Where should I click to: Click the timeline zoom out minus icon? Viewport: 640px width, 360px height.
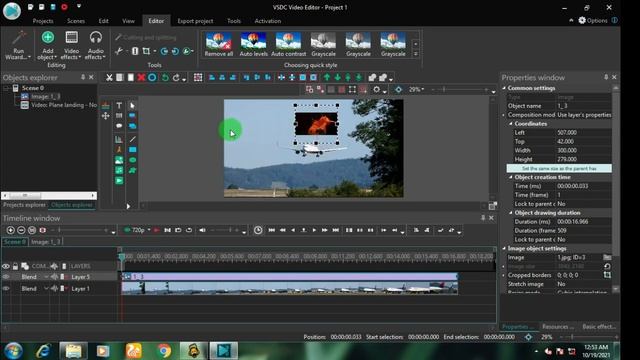[x=21, y=231]
